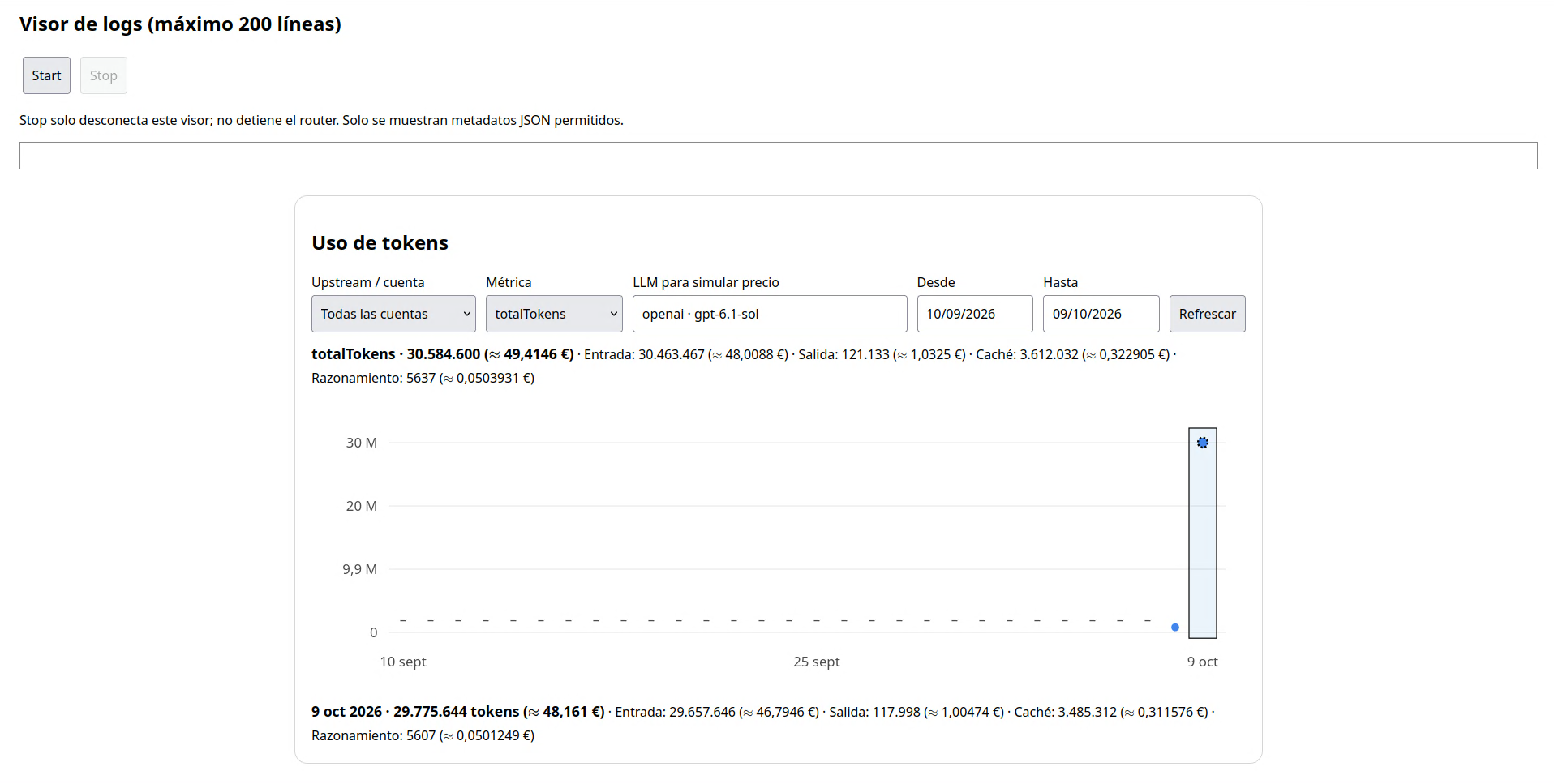Open the Upstream / cuenta dropdown
Screen dimensions: 1554x784
(x=393, y=314)
